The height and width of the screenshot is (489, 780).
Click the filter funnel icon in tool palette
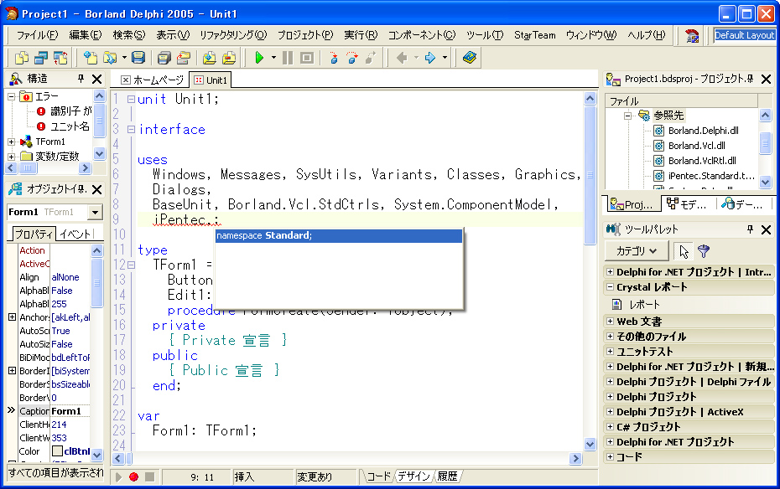click(703, 251)
